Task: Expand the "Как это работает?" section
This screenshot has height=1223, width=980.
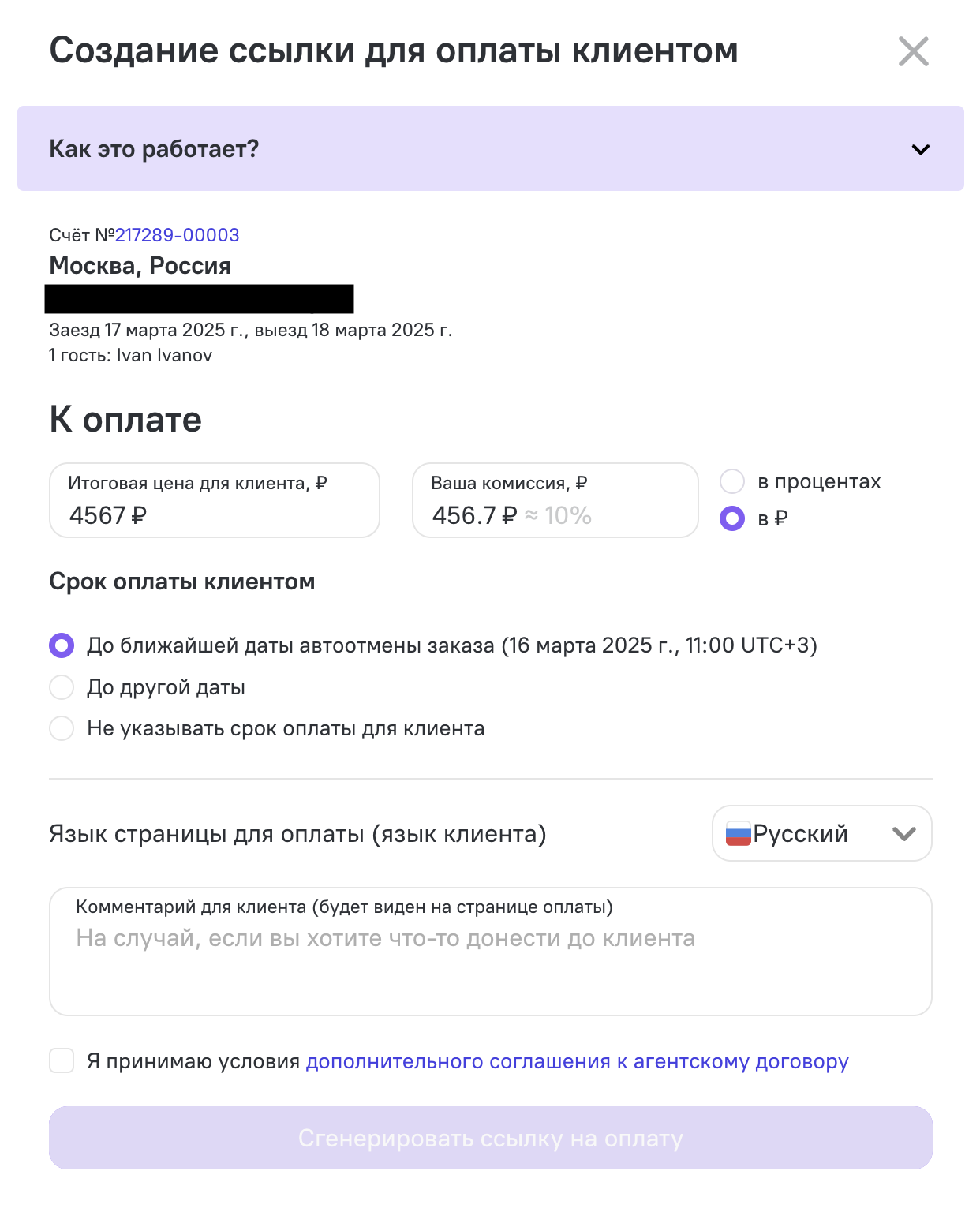Action: coord(490,148)
